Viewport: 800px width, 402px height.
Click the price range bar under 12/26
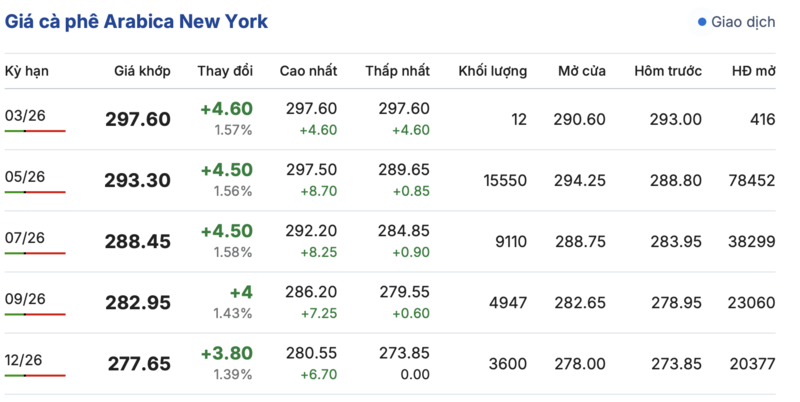point(35,375)
